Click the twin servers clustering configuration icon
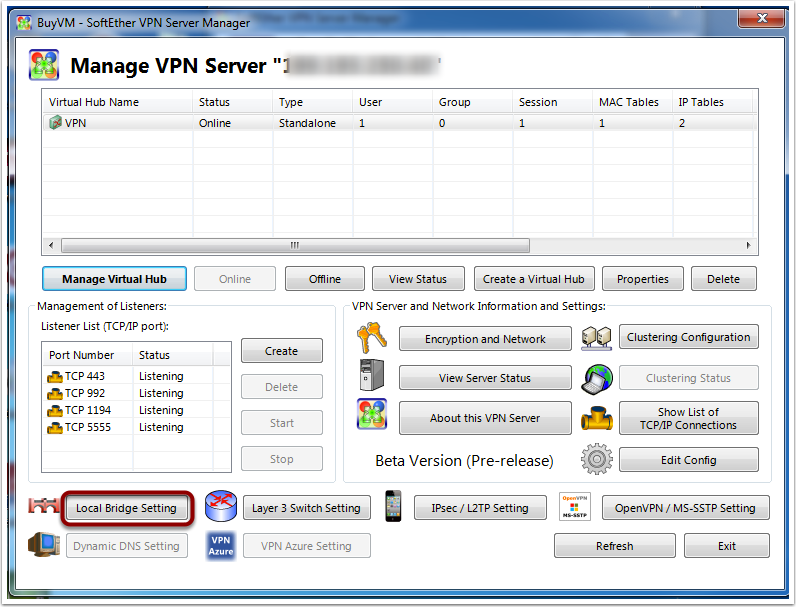796x607 pixels. pyautogui.click(x=596, y=338)
